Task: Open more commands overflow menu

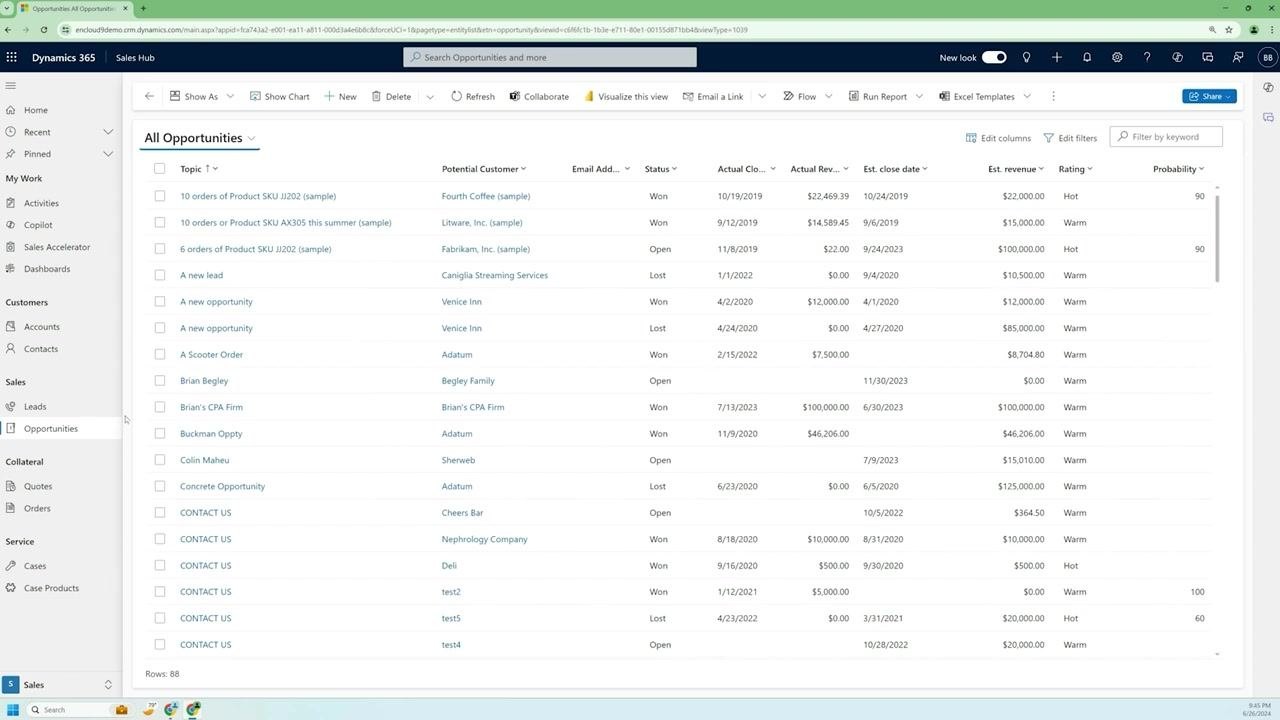Action: (1053, 96)
